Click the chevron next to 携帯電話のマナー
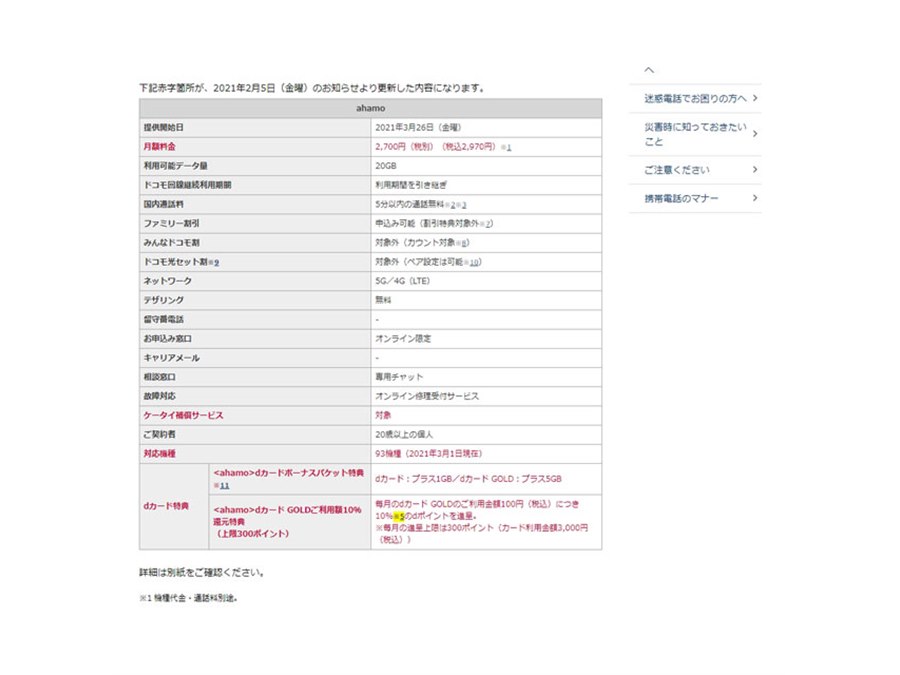The width and height of the screenshot is (900, 675). [x=755, y=198]
